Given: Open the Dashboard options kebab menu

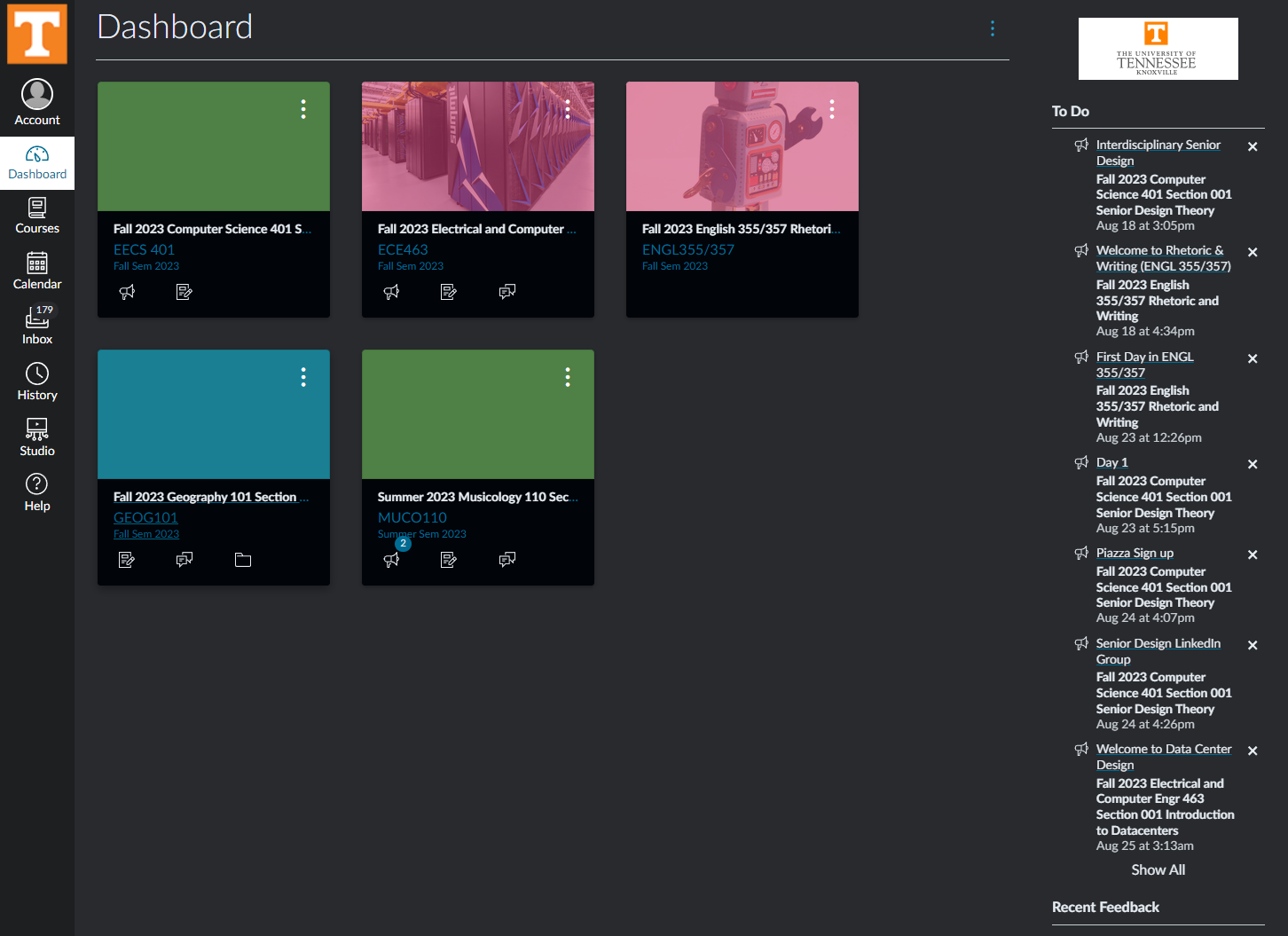Looking at the screenshot, I should point(992,28).
